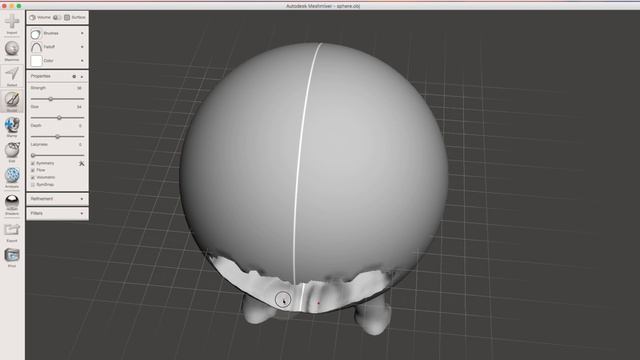Viewport: 640px width, 360px height.
Task: Open the Analysis tool
Action: point(12,177)
